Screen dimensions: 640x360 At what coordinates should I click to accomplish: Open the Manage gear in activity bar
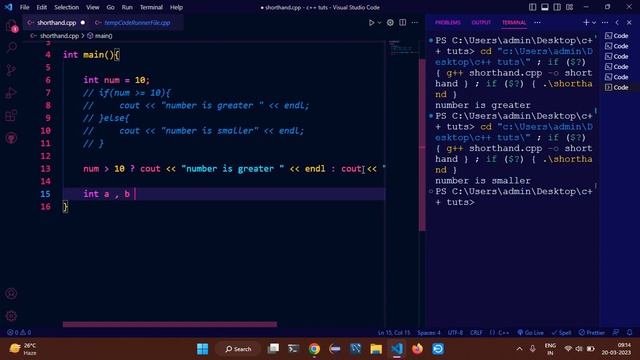(x=11, y=316)
